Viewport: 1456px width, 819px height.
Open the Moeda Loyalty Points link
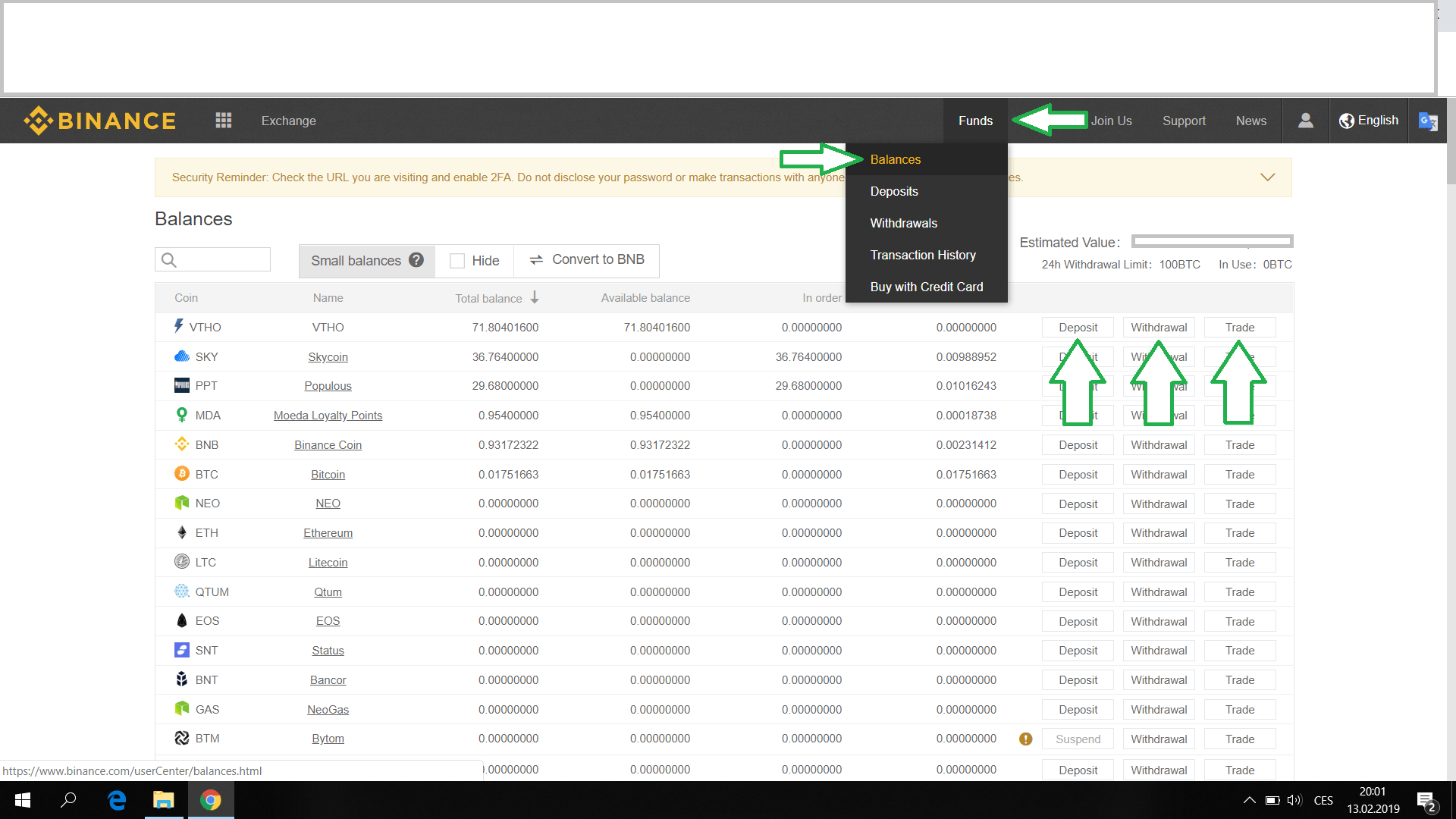(328, 416)
